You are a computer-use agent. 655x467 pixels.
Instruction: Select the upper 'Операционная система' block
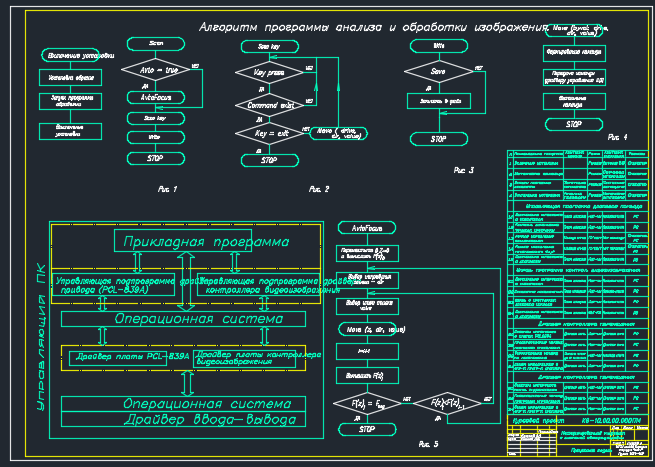pos(182,318)
